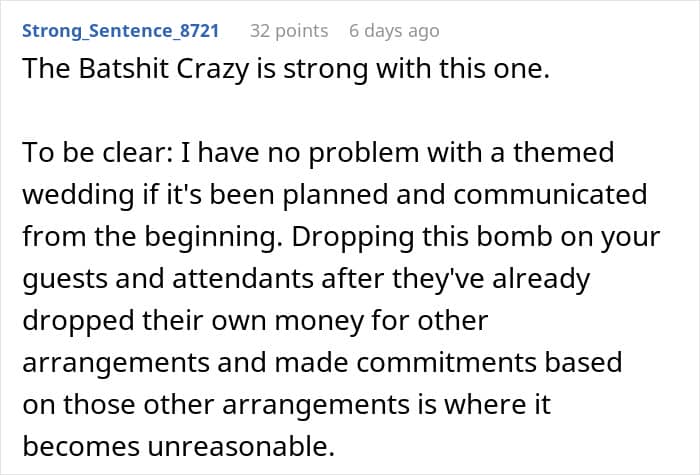Click the 32 points score
The image size is (700, 475).
click(x=289, y=31)
